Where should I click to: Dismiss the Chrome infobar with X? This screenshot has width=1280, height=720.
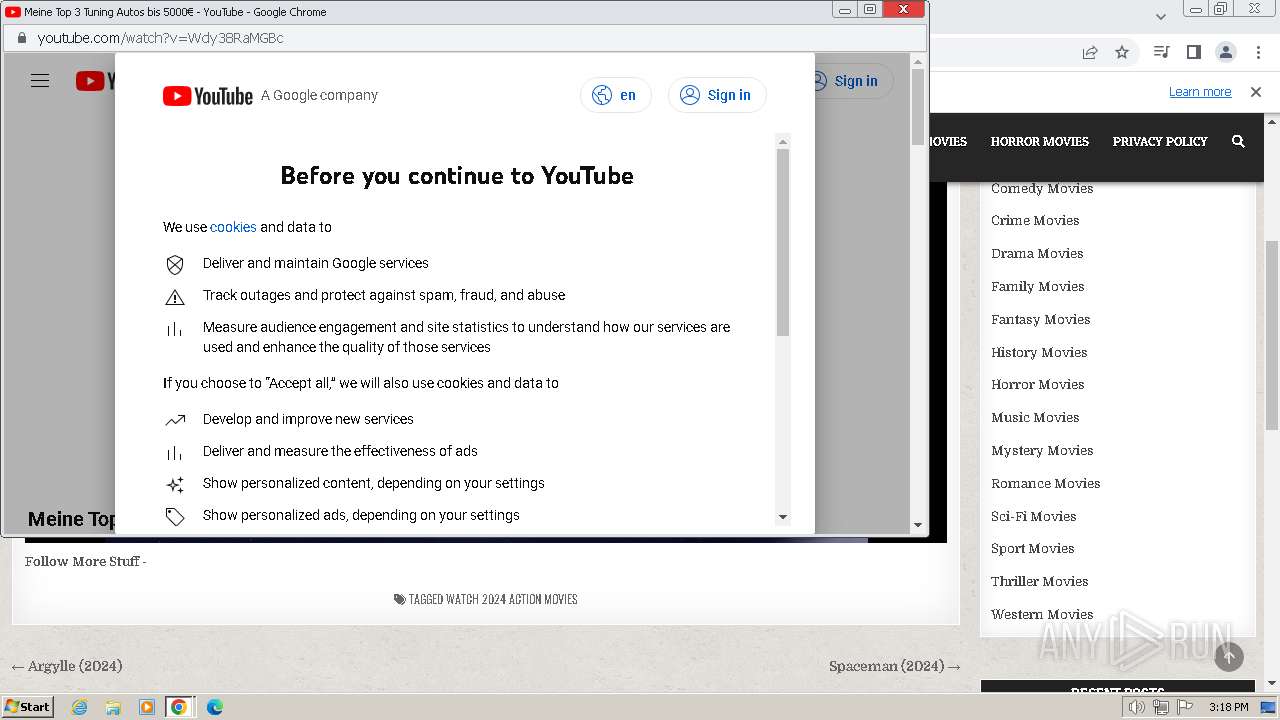1256,92
